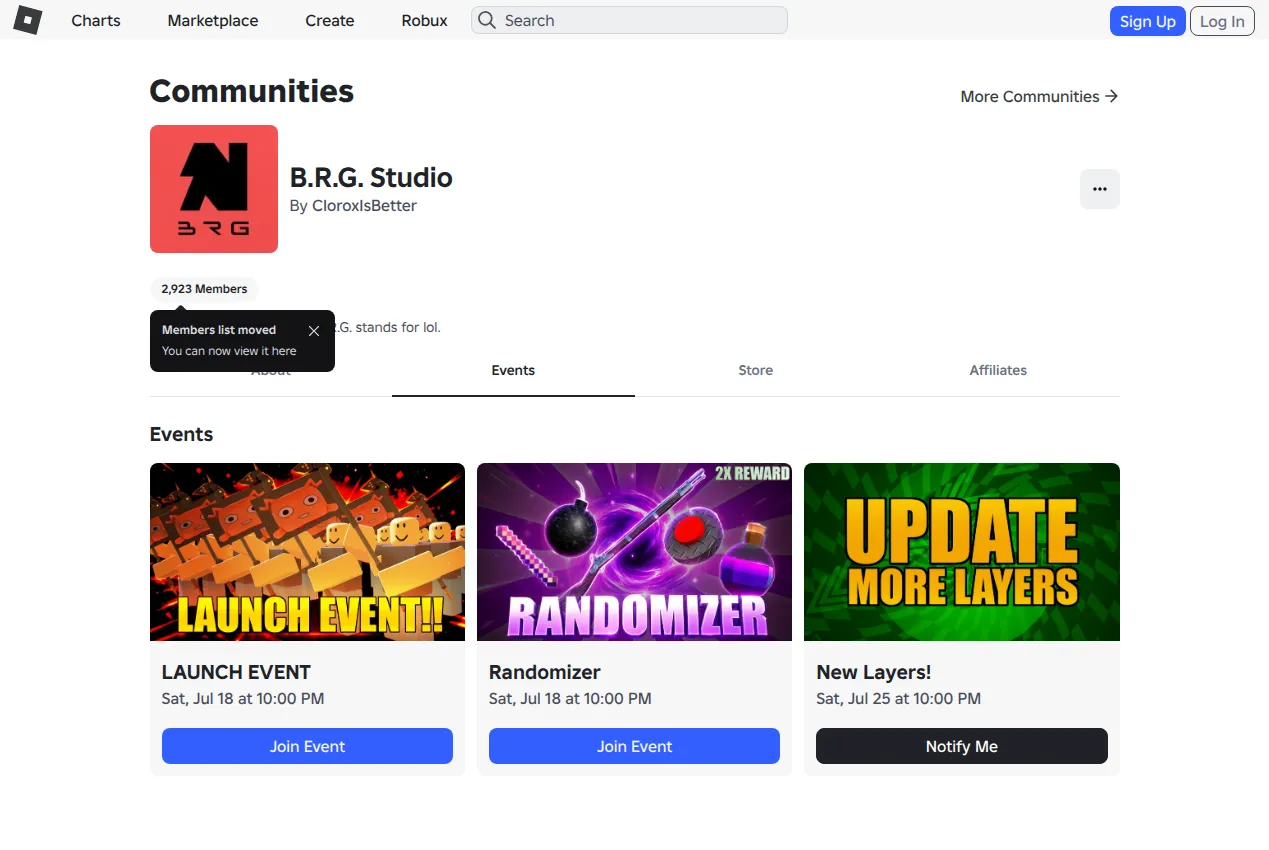This screenshot has height=850, width=1269.
Task: Open the Update More Layers thumbnail
Action: (x=962, y=552)
